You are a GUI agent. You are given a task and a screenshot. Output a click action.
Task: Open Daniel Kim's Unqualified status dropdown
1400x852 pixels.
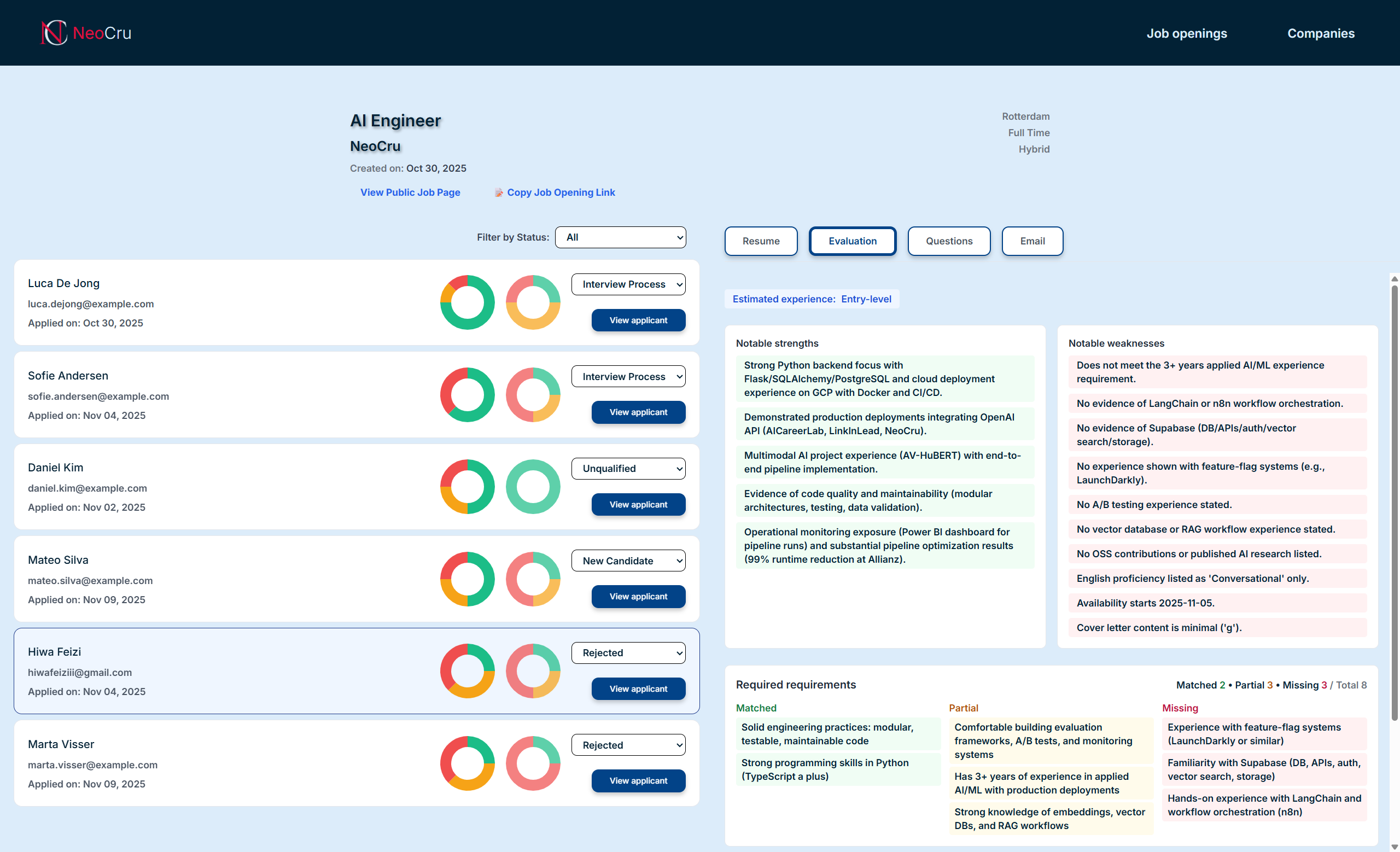pyautogui.click(x=628, y=468)
